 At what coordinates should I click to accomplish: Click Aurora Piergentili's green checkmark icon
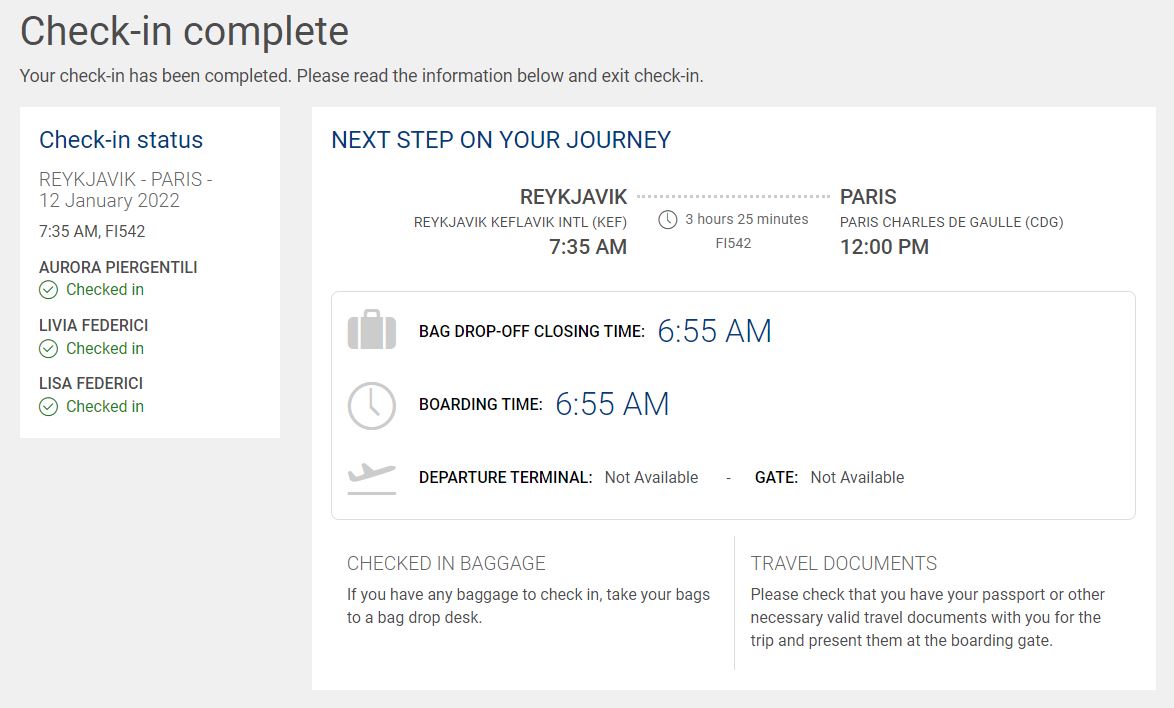[x=49, y=290]
